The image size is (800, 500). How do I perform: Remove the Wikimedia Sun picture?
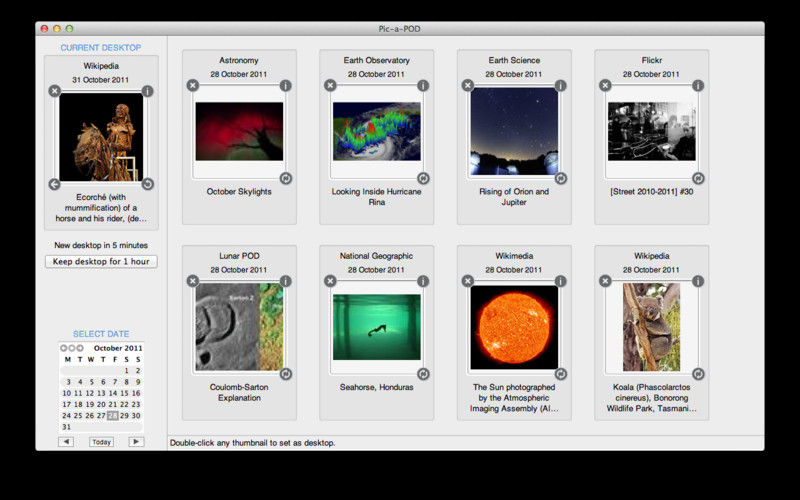(467, 281)
